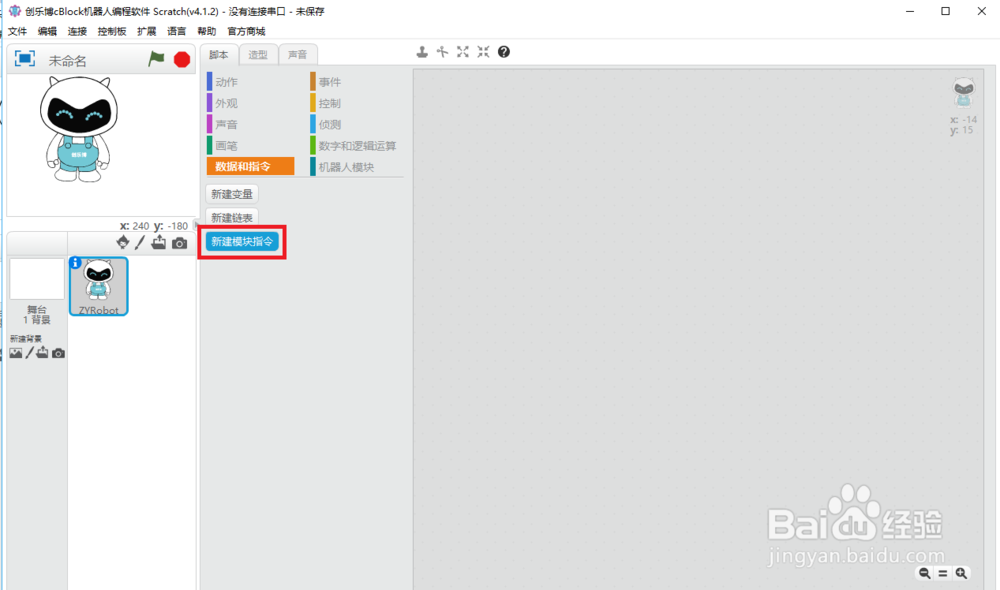Select the stamp duplicate tool
The width and height of the screenshot is (1000, 590).
click(x=421, y=51)
